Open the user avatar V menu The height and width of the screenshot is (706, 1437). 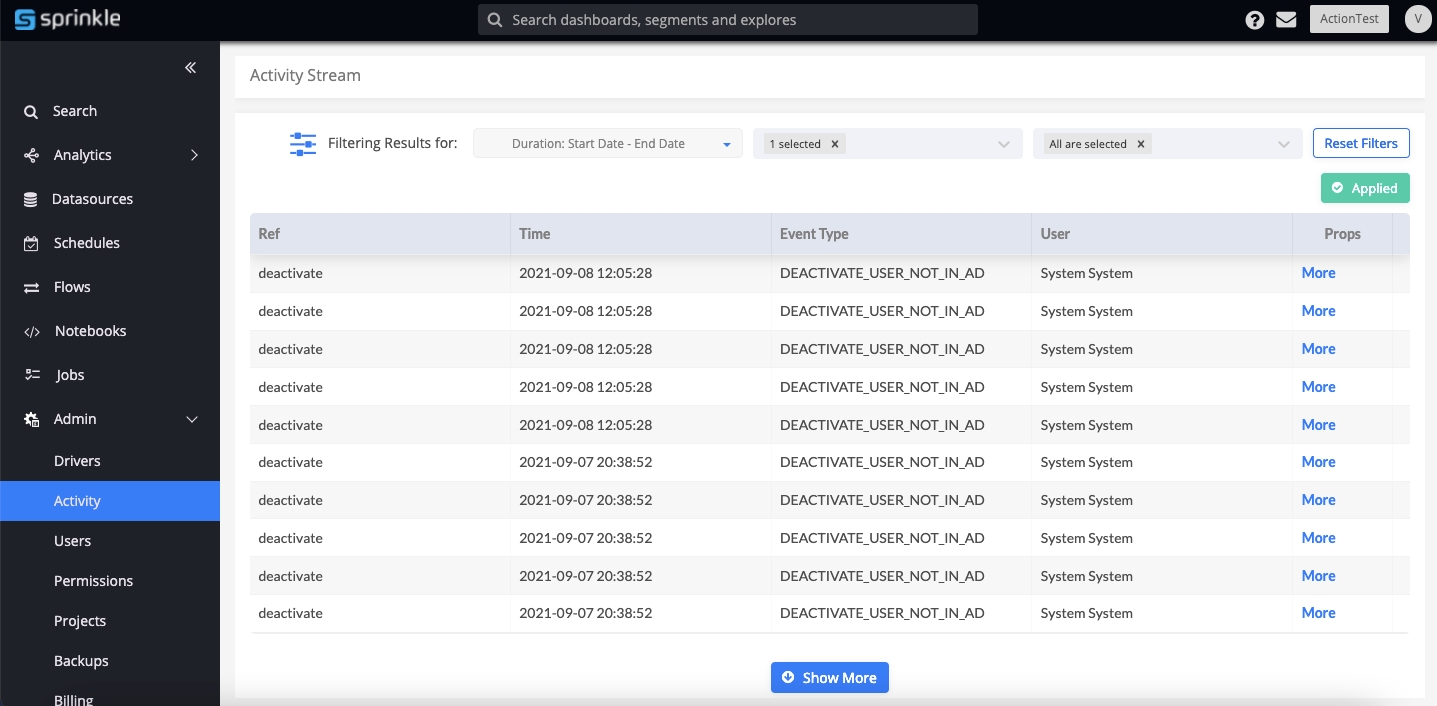click(1418, 19)
